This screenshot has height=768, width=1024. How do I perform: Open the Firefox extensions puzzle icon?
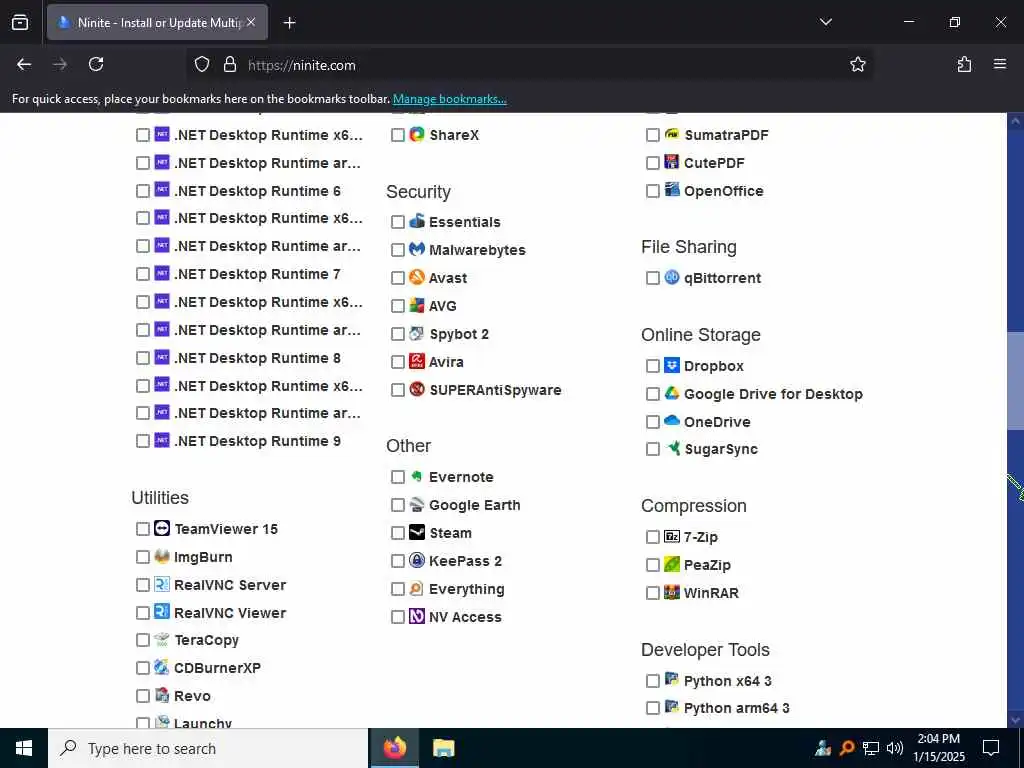pos(964,64)
